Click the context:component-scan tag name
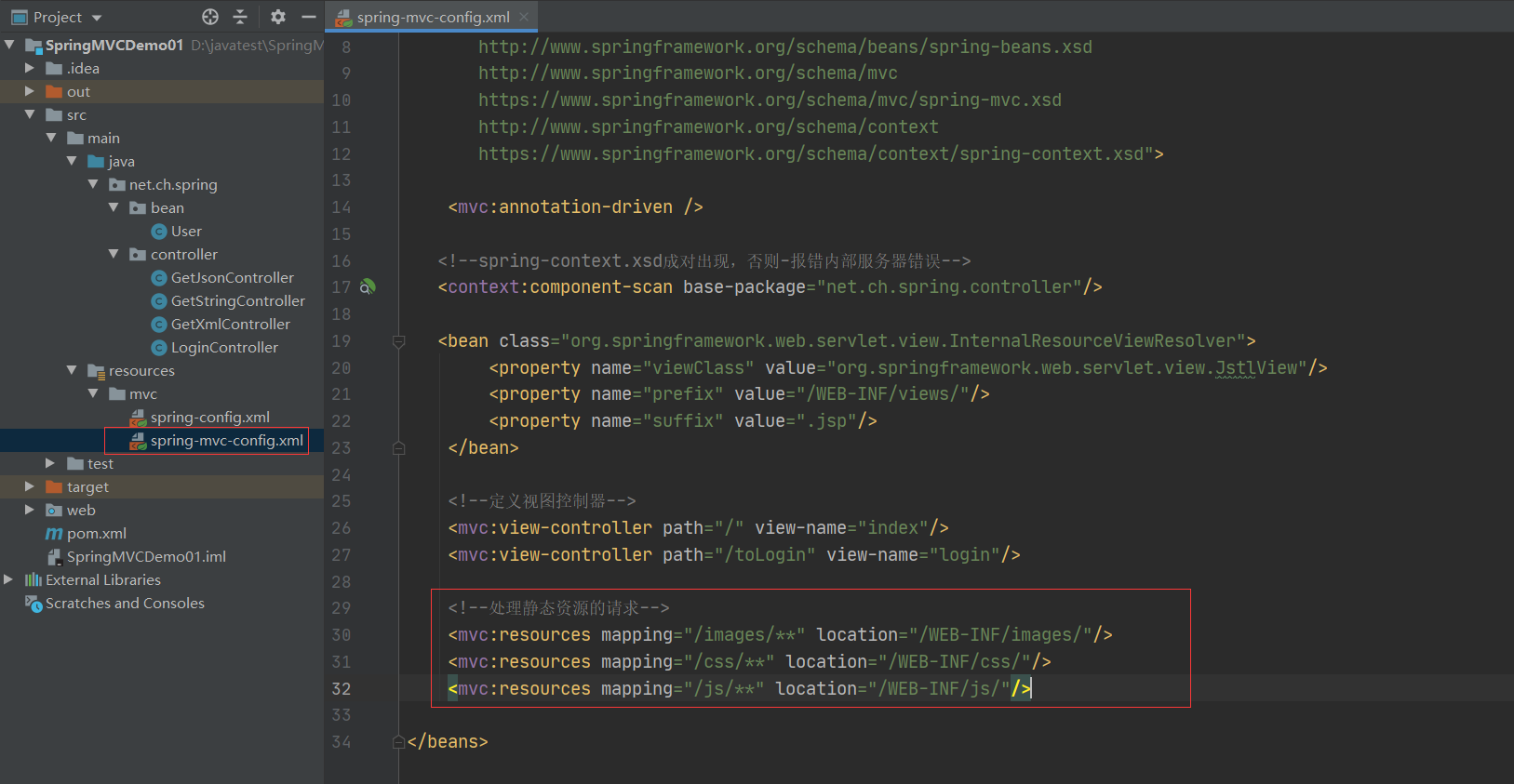The width and height of the screenshot is (1514, 784). click(560, 287)
